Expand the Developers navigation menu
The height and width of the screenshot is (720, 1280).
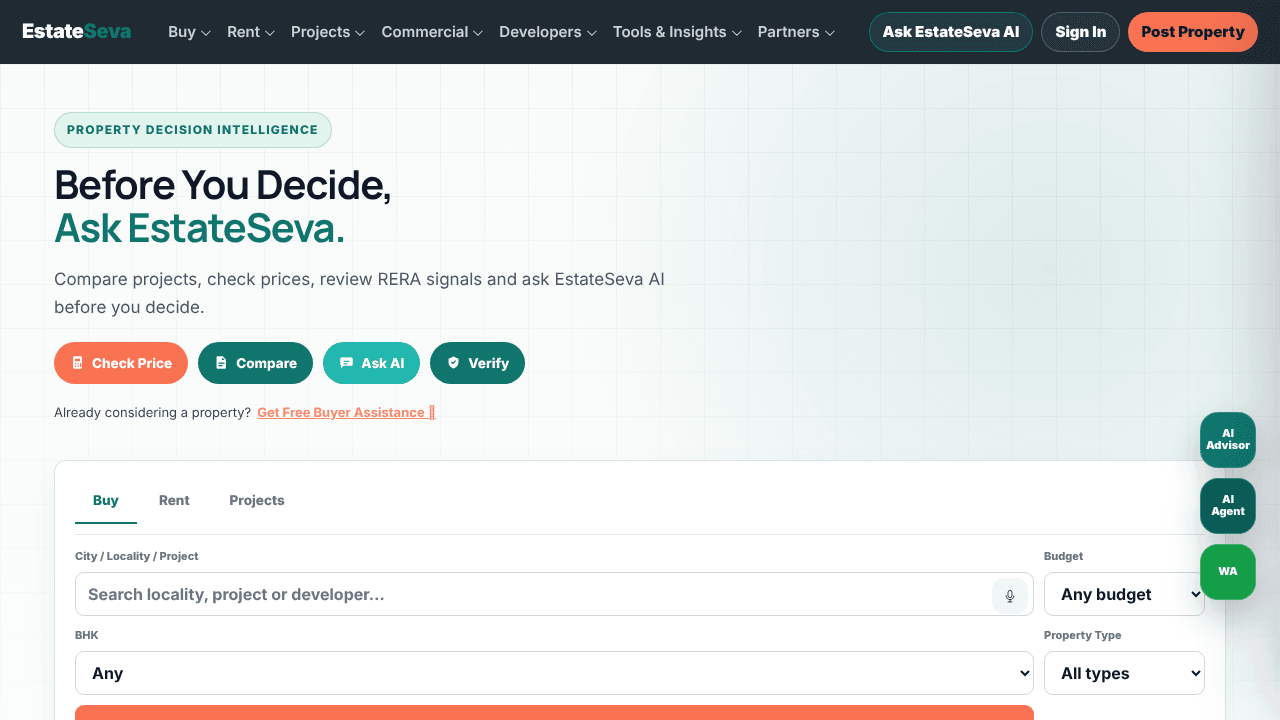548,32
